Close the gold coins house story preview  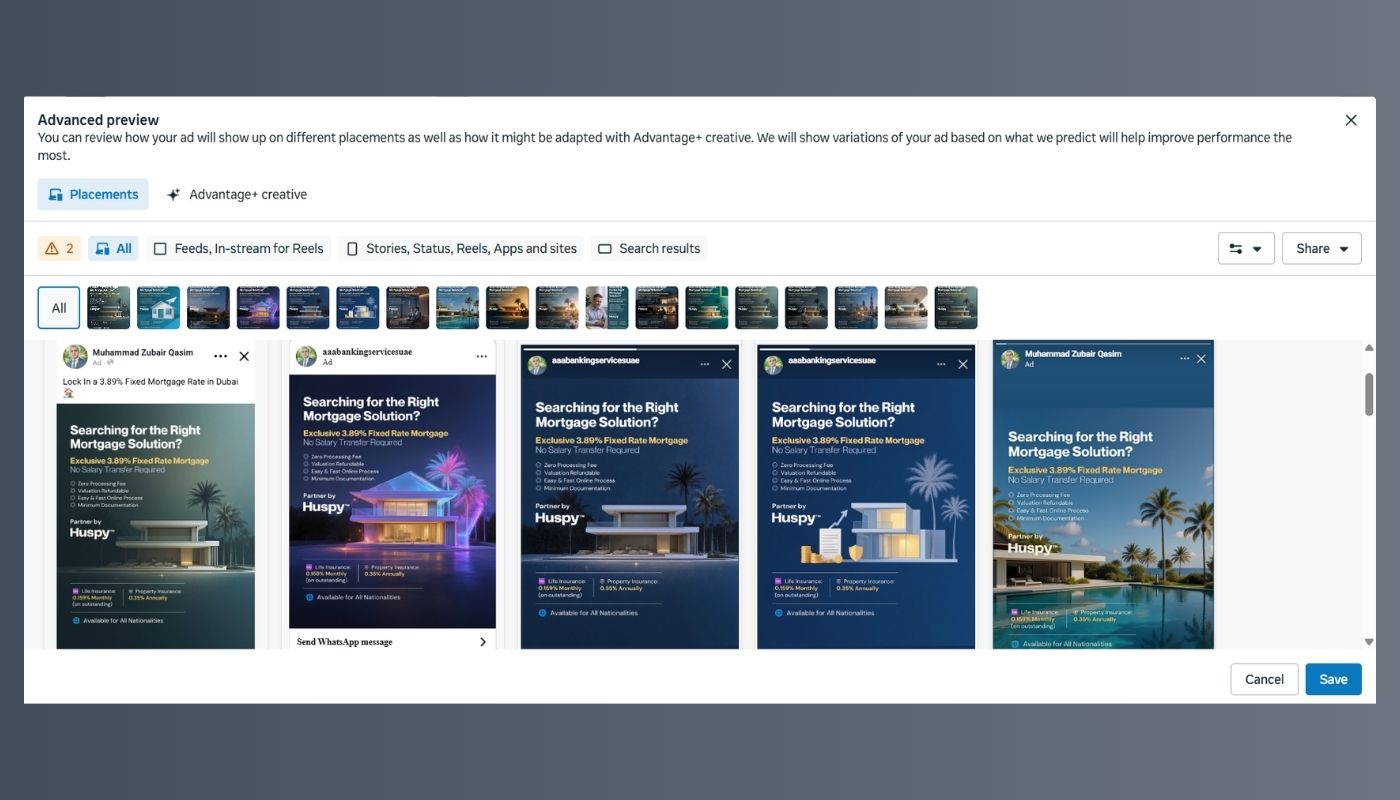click(x=963, y=364)
